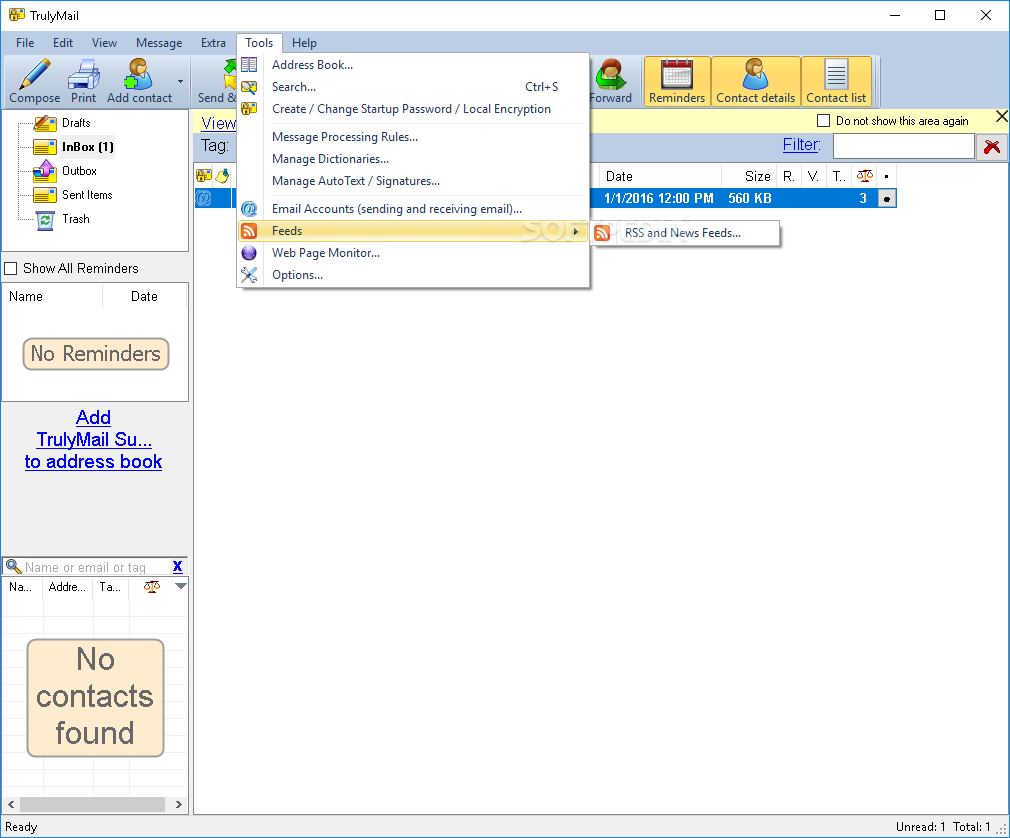Click the V. column header
This screenshot has width=1010, height=838.
[x=814, y=176]
